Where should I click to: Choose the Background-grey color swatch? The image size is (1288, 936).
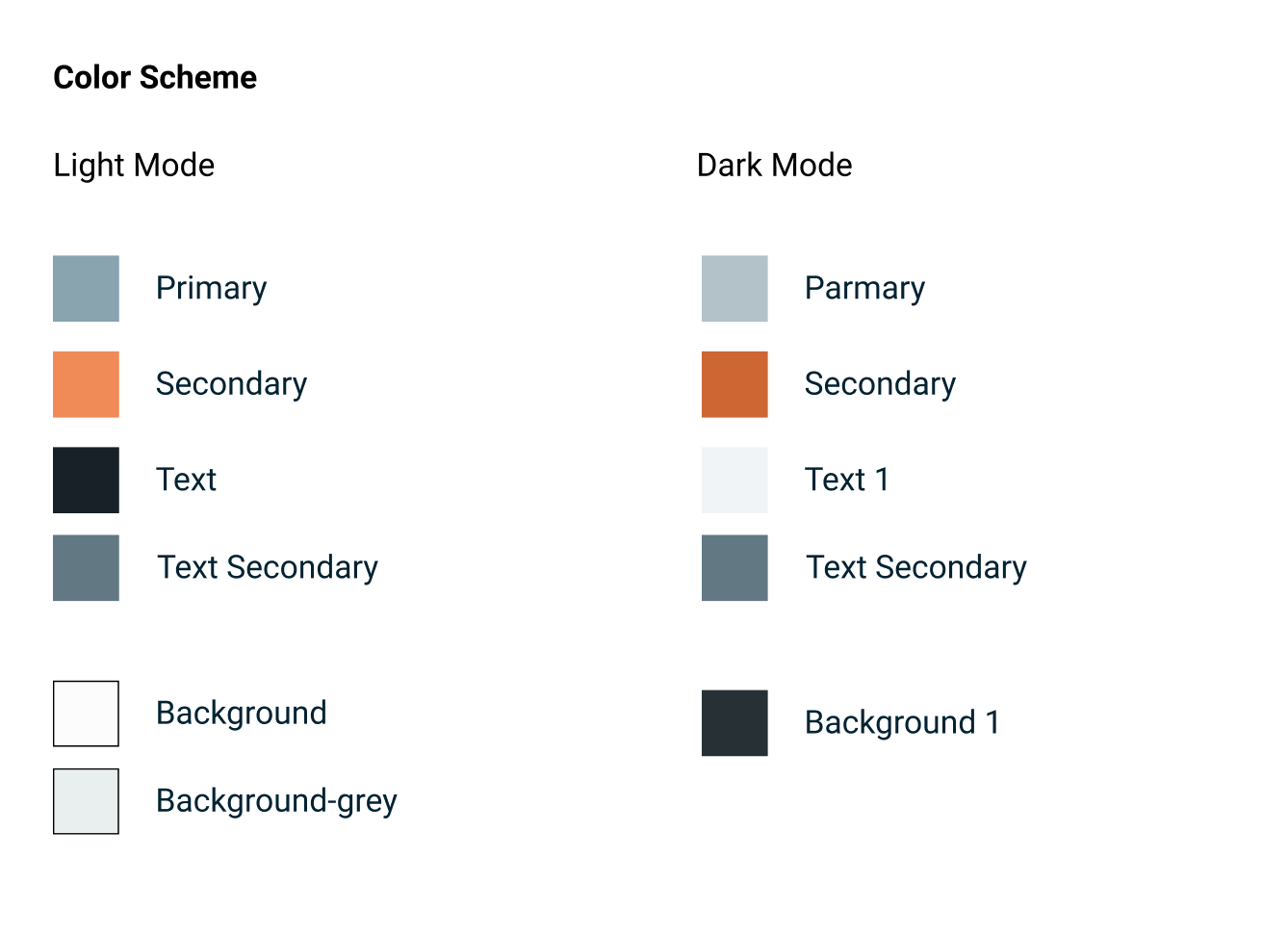[86, 801]
